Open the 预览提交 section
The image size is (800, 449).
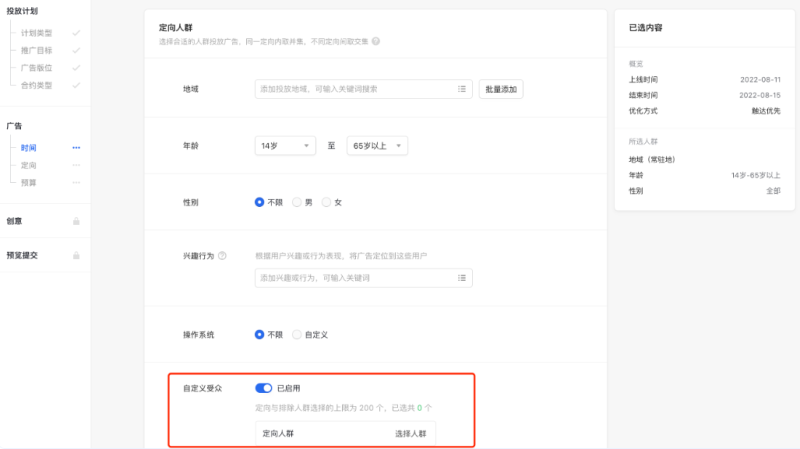pyautogui.click(x=22, y=255)
